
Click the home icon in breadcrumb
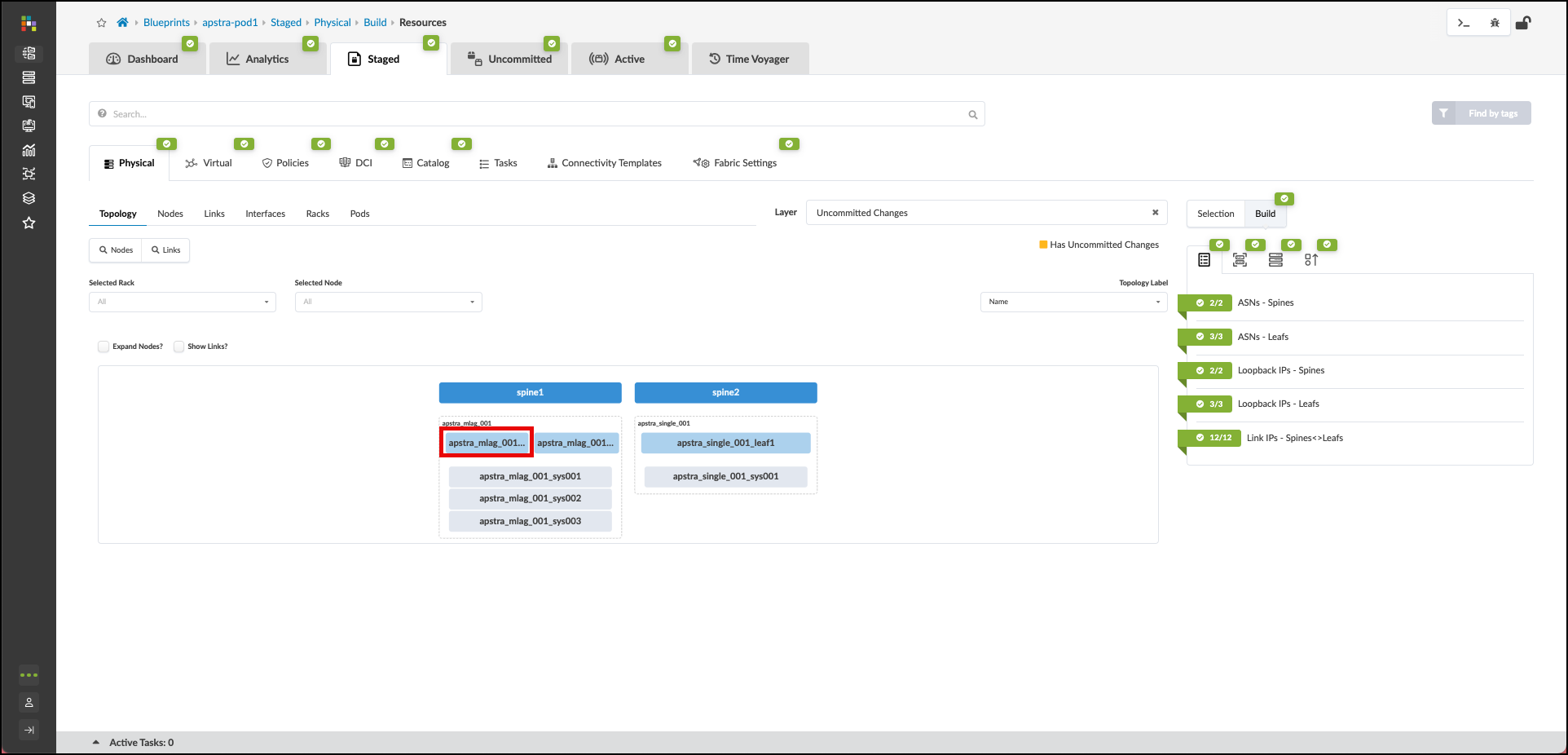[122, 23]
